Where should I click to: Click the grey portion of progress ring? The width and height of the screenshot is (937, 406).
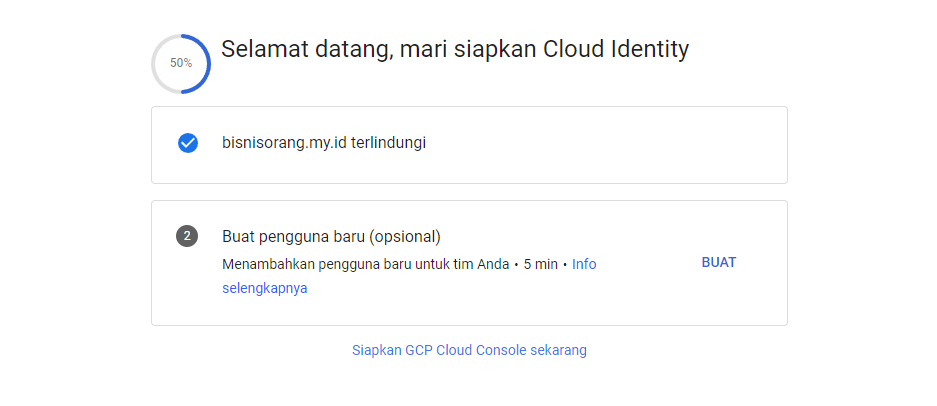click(154, 63)
